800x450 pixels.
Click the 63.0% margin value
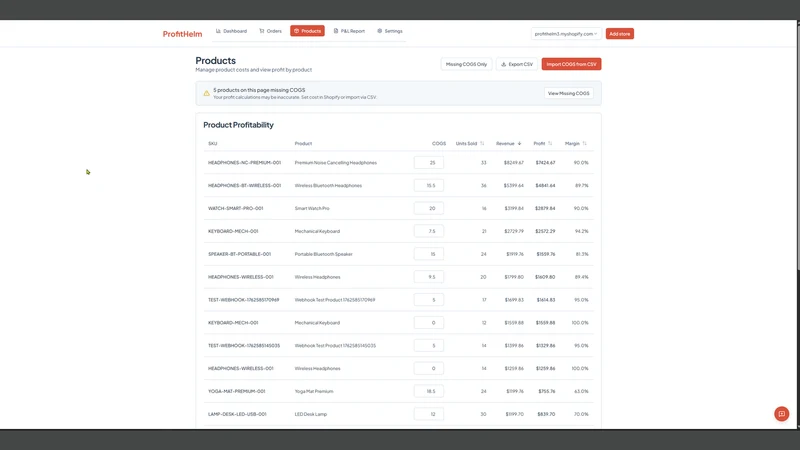click(x=581, y=391)
